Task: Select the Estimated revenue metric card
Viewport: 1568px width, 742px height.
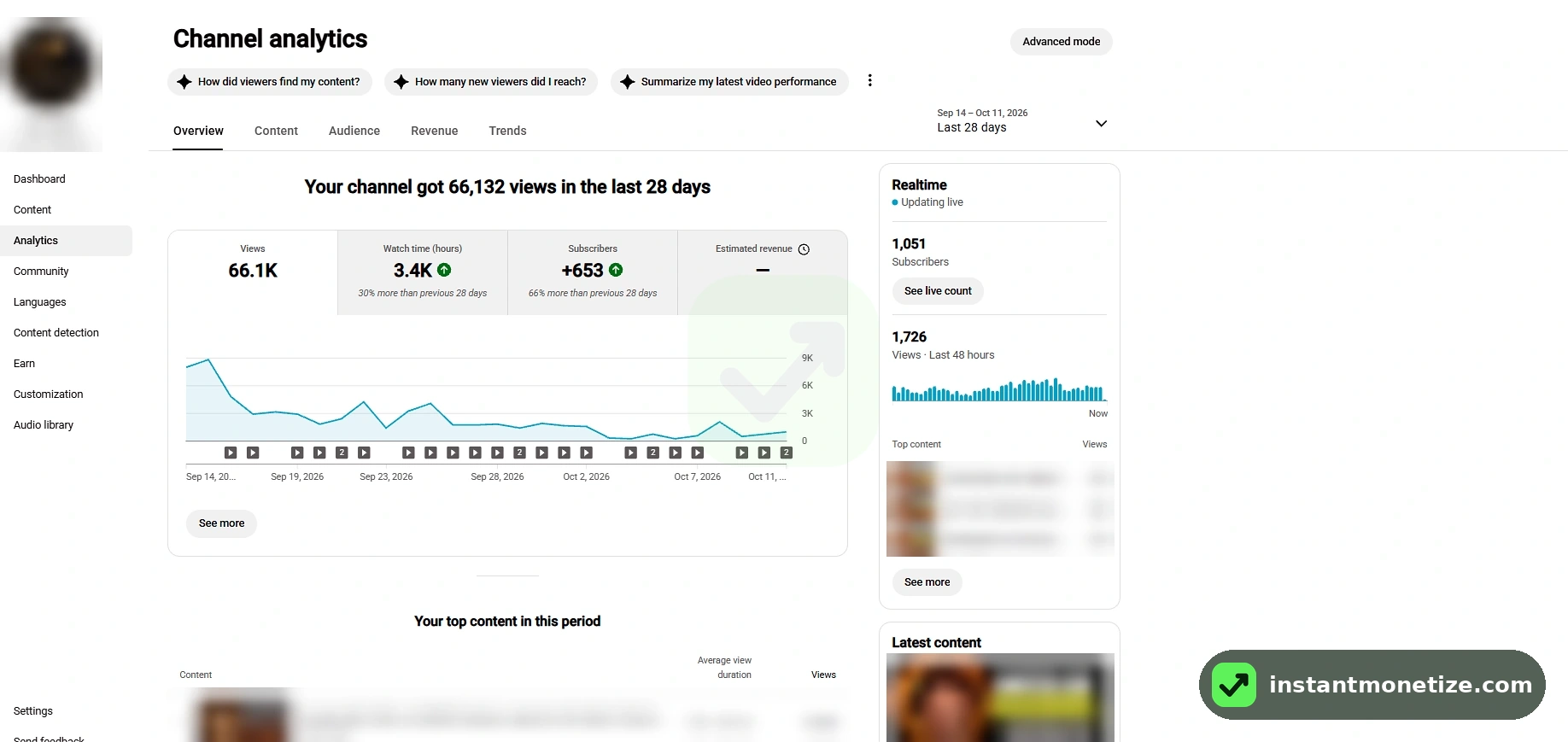Action: [763, 272]
